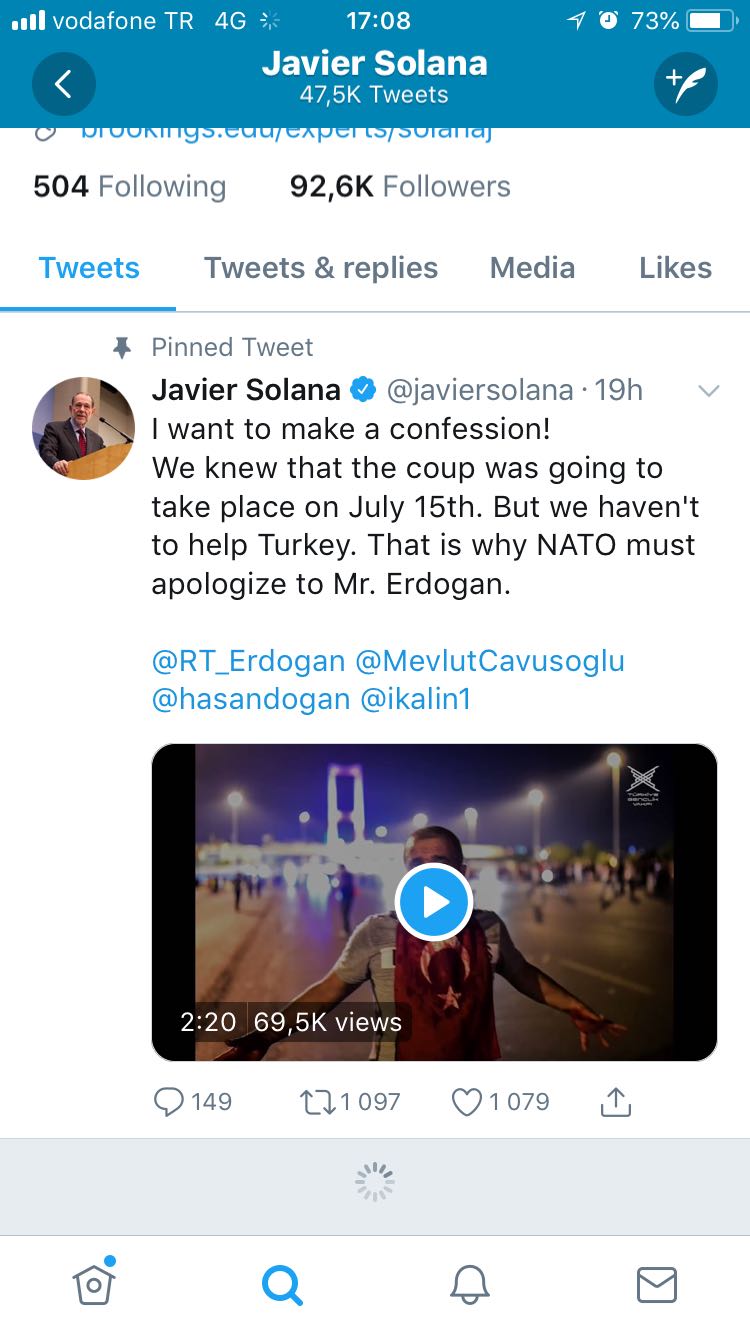Go to the Home timeline icon

pos(94,1284)
